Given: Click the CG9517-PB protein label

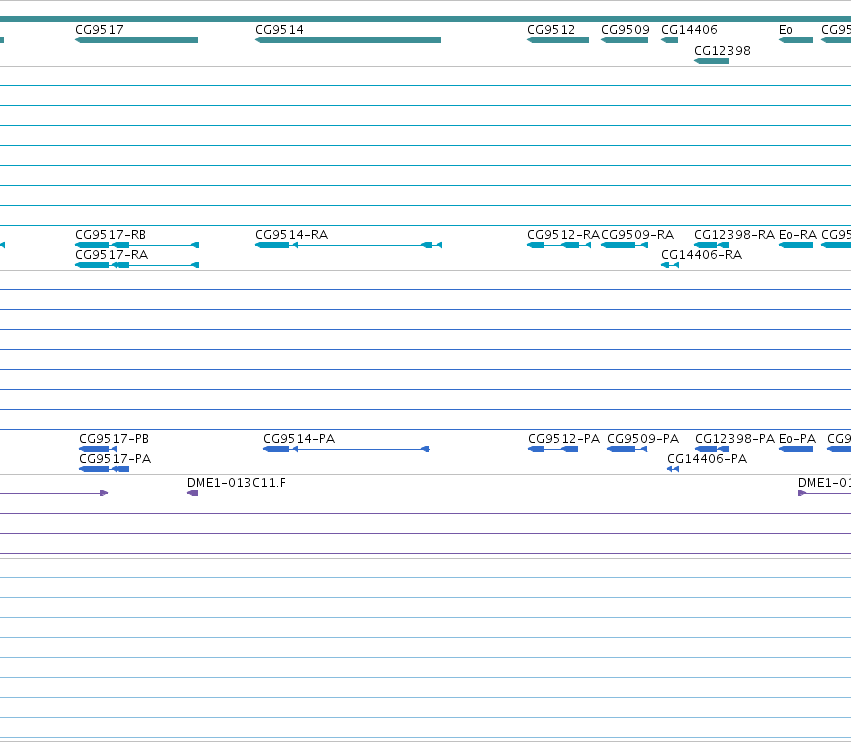Looking at the screenshot, I should pos(114,439).
